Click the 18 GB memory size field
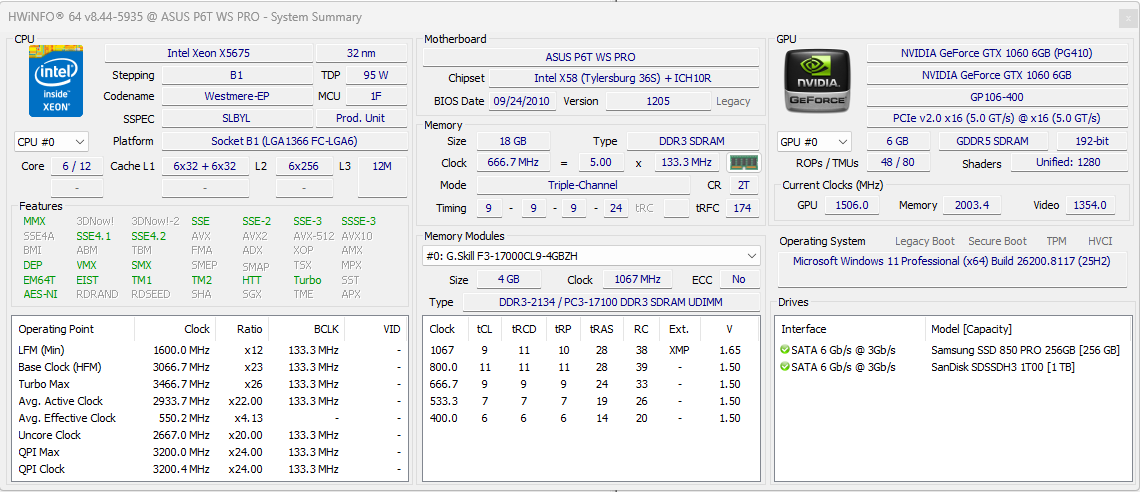The width and height of the screenshot is (1140, 492). tap(513, 141)
